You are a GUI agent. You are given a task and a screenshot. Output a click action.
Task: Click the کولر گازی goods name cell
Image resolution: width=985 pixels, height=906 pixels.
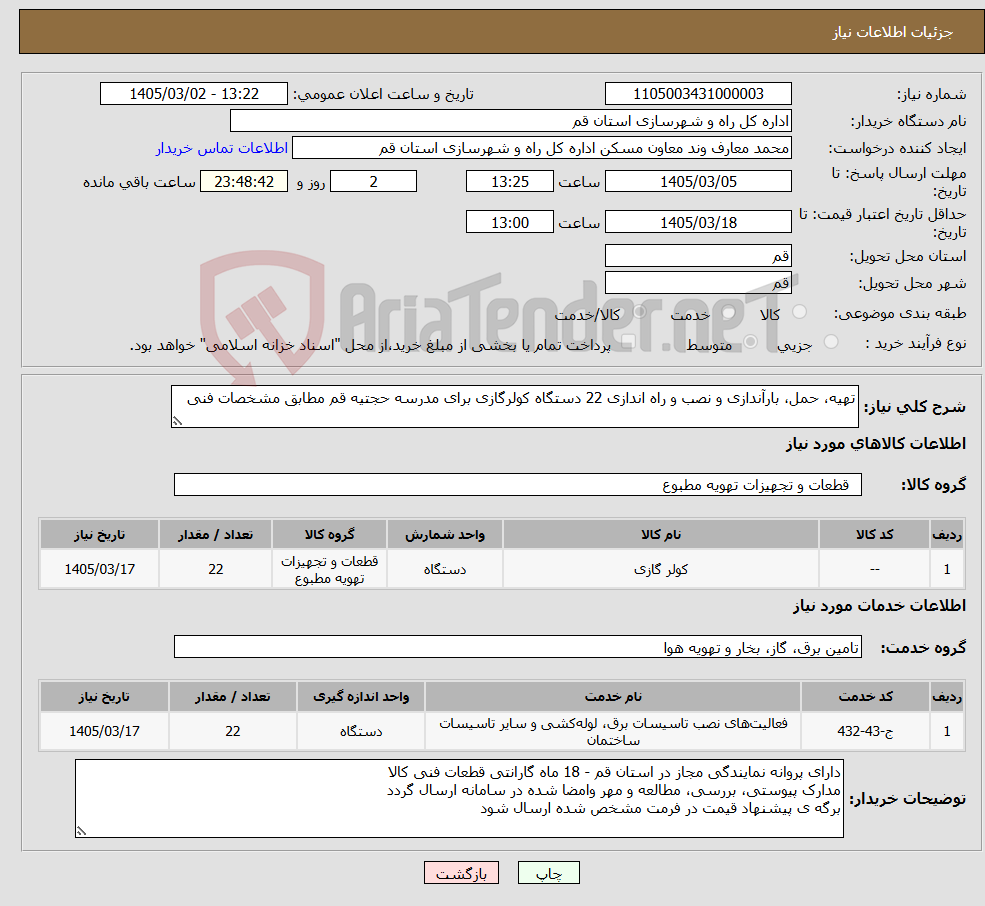661,569
